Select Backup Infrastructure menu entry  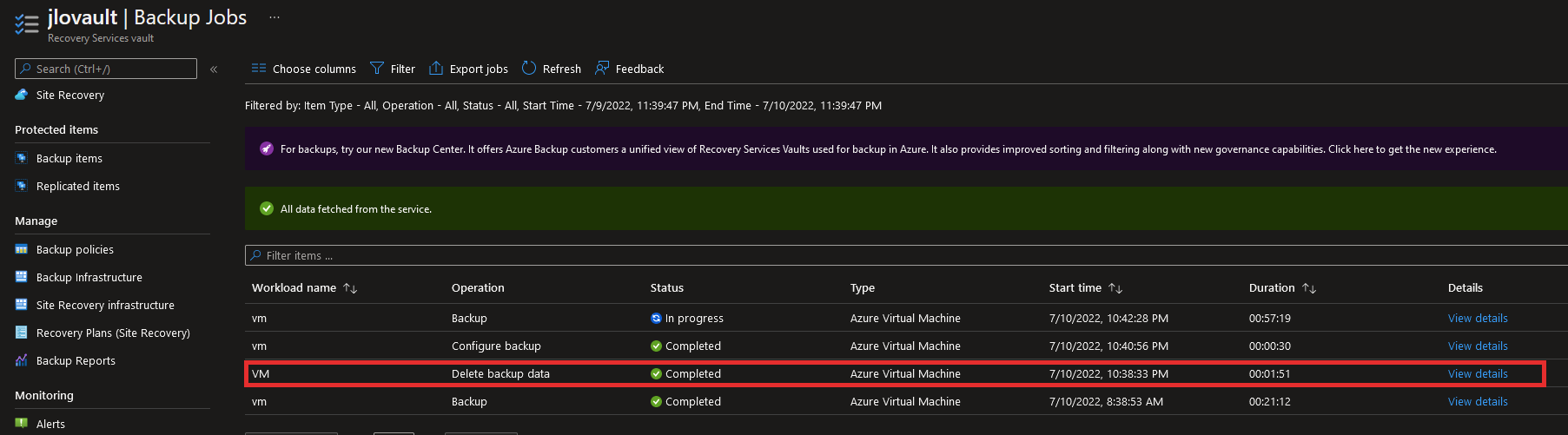pyautogui.click(x=89, y=277)
